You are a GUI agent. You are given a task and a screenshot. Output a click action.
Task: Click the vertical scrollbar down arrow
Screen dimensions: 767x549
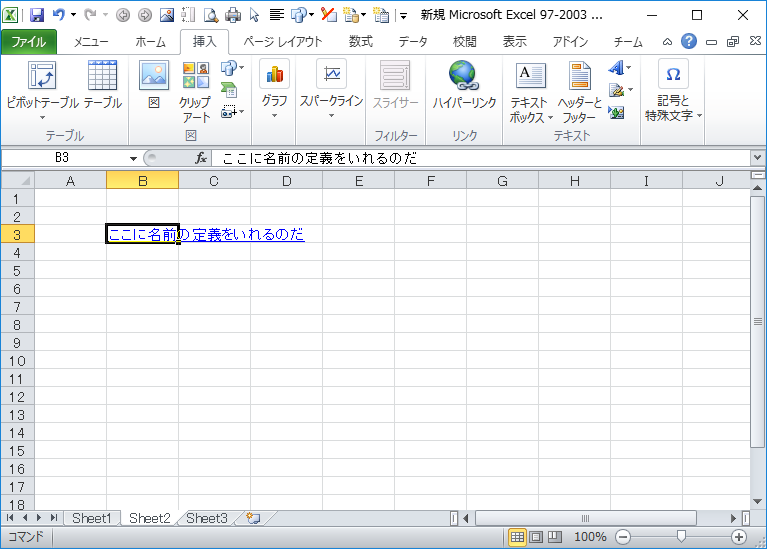pyautogui.click(x=758, y=501)
